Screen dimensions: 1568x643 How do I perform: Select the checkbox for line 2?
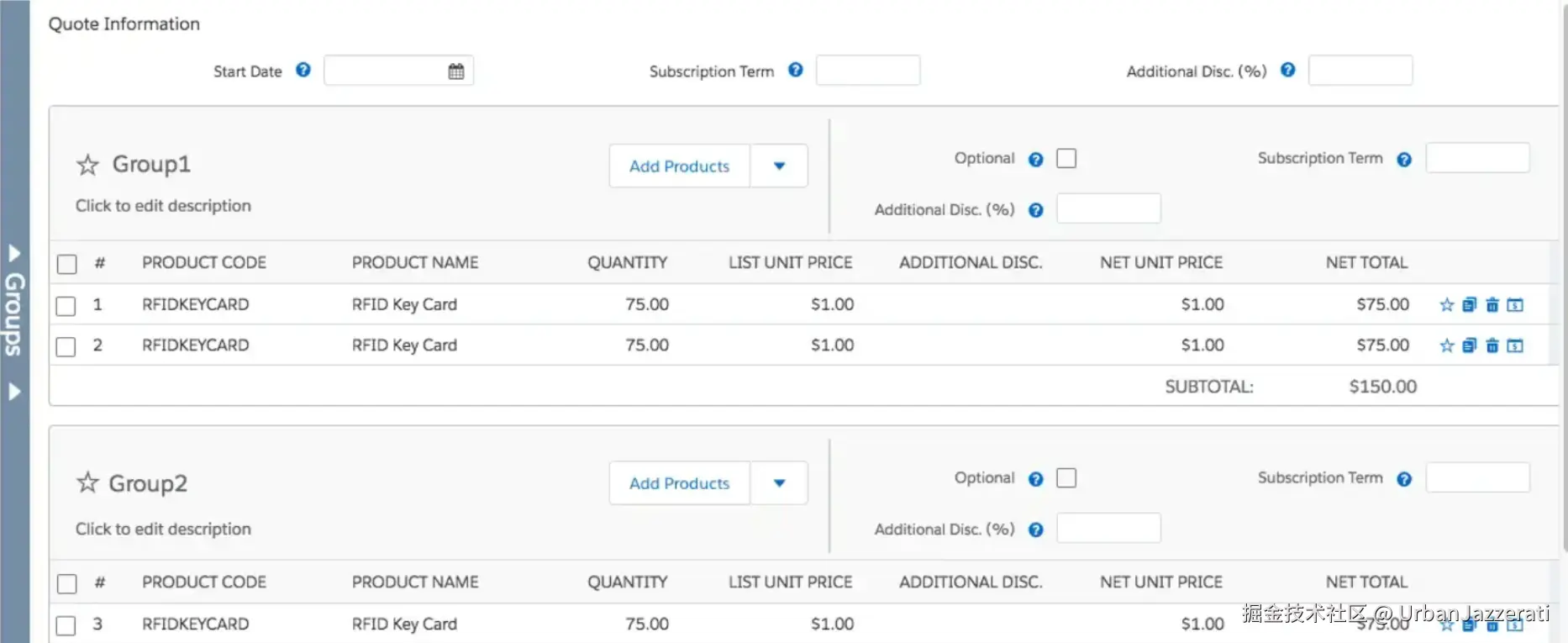click(66, 346)
